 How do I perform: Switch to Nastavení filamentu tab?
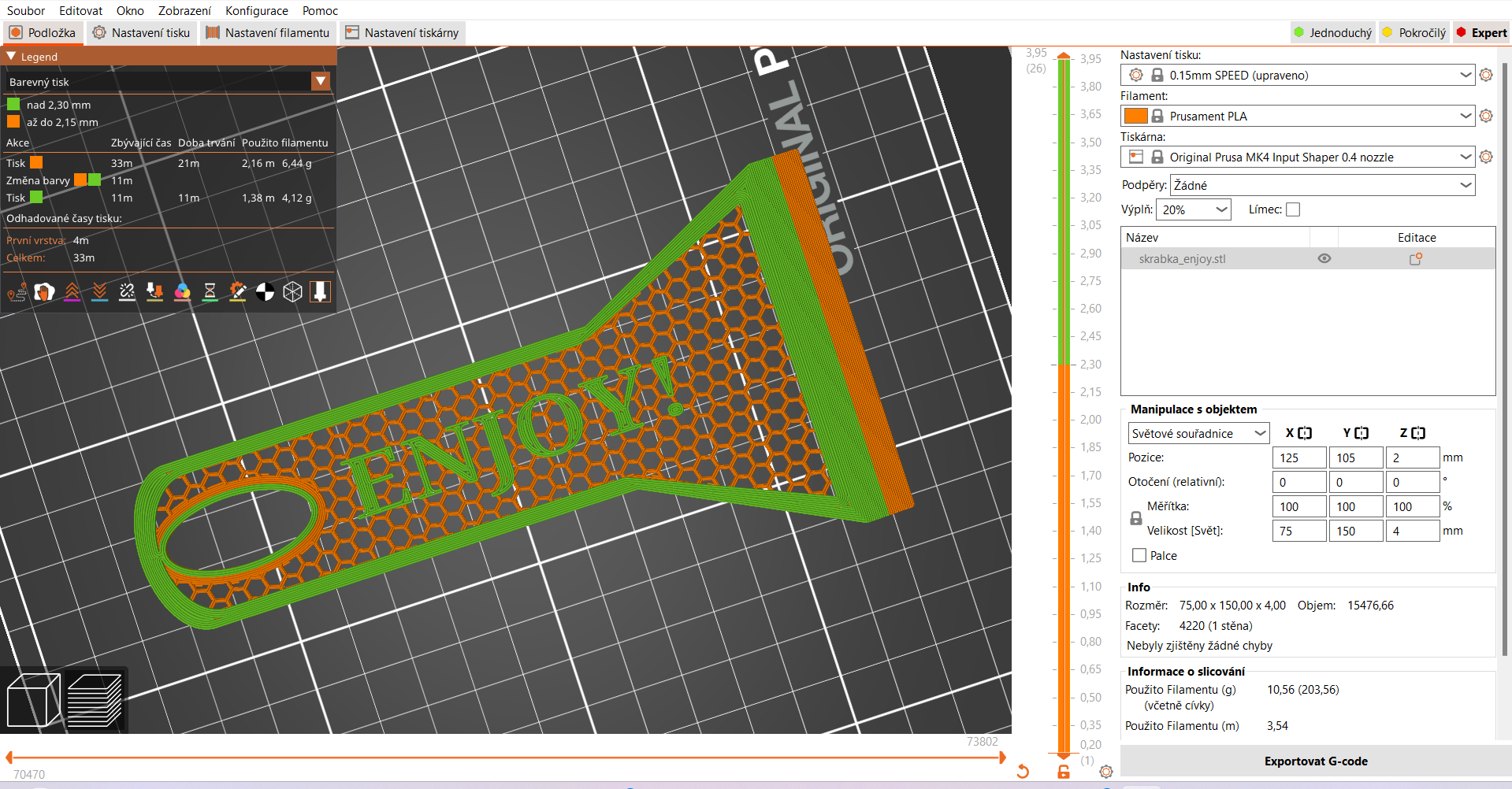pyautogui.click(x=268, y=32)
